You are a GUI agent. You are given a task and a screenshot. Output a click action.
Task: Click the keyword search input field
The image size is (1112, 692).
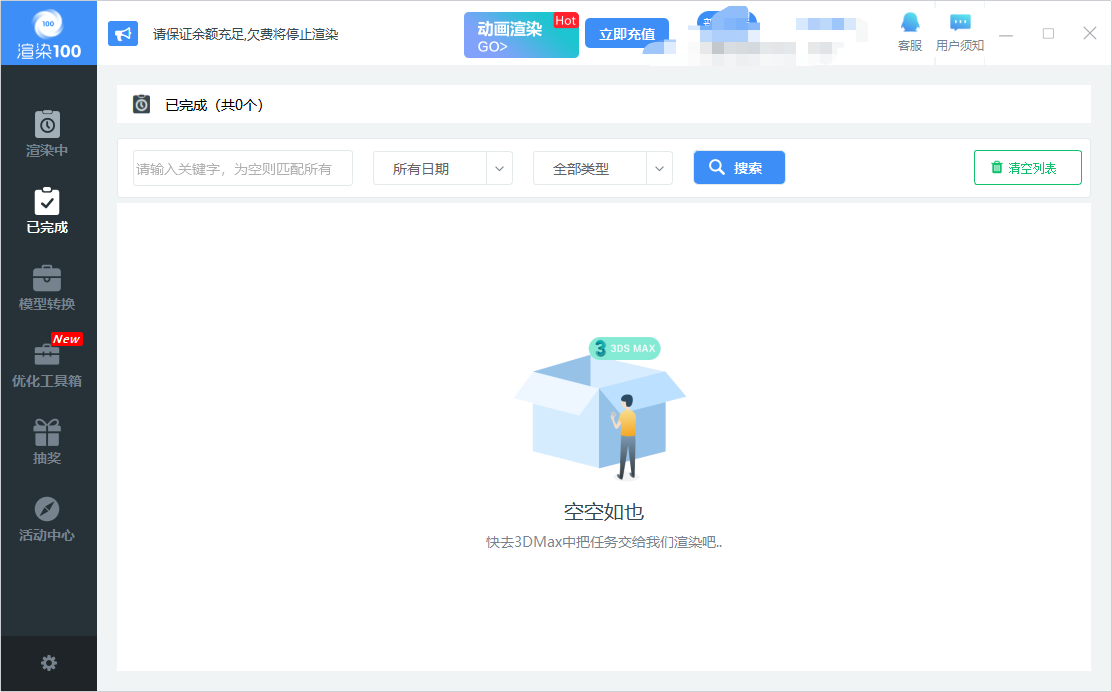click(x=242, y=168)
